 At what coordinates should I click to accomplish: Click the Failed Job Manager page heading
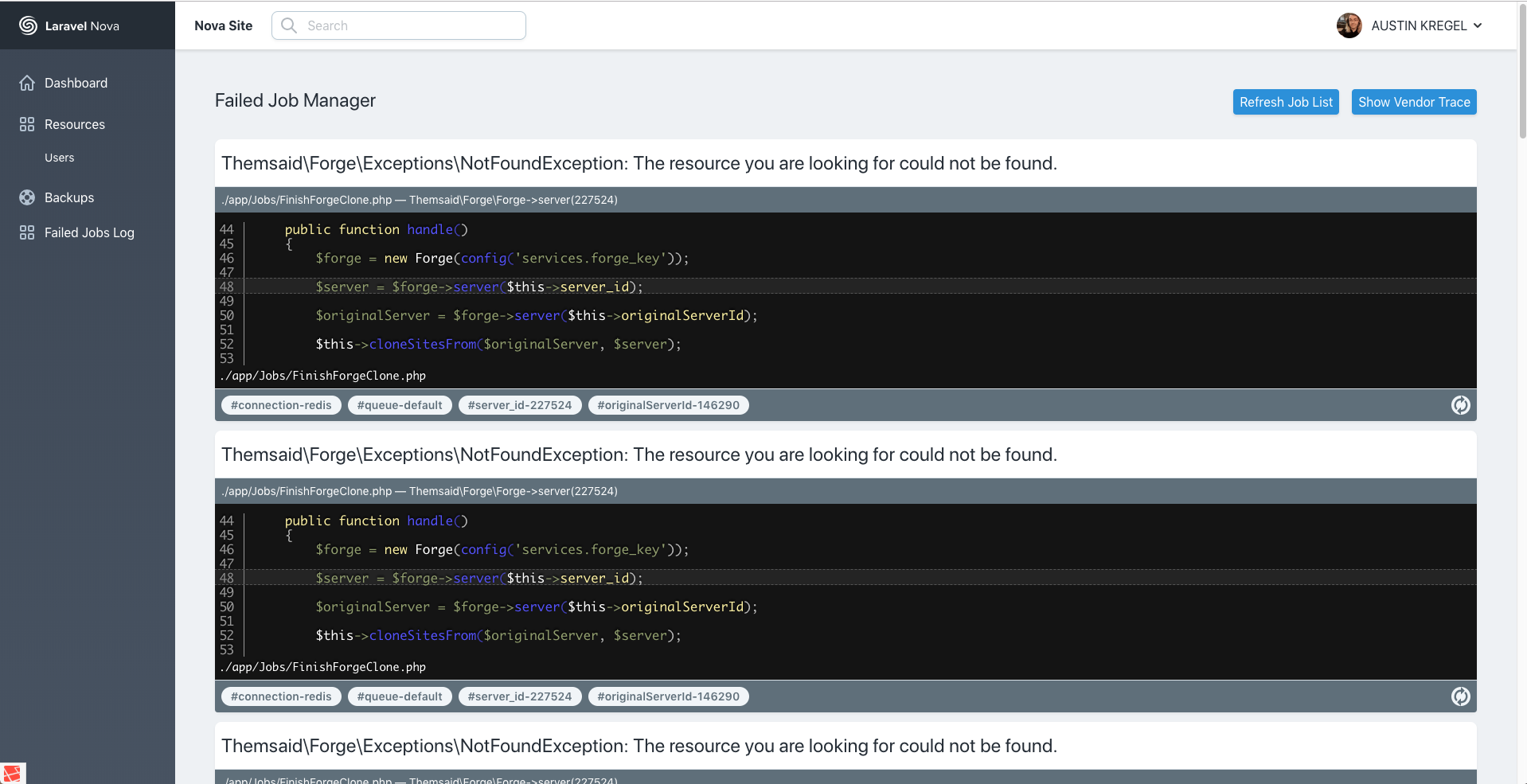coord(295,100)
